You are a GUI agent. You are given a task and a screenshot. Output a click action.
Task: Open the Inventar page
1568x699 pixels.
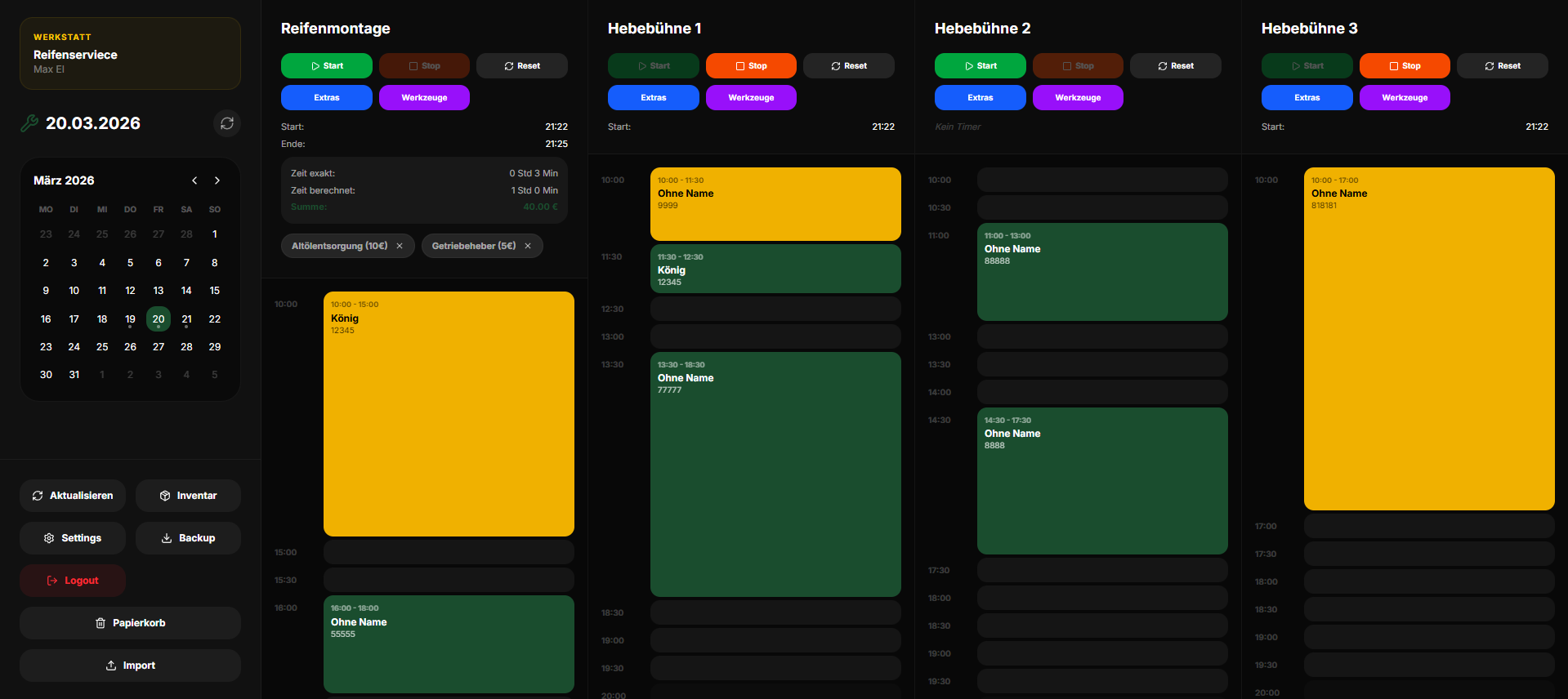coord(188,496)
